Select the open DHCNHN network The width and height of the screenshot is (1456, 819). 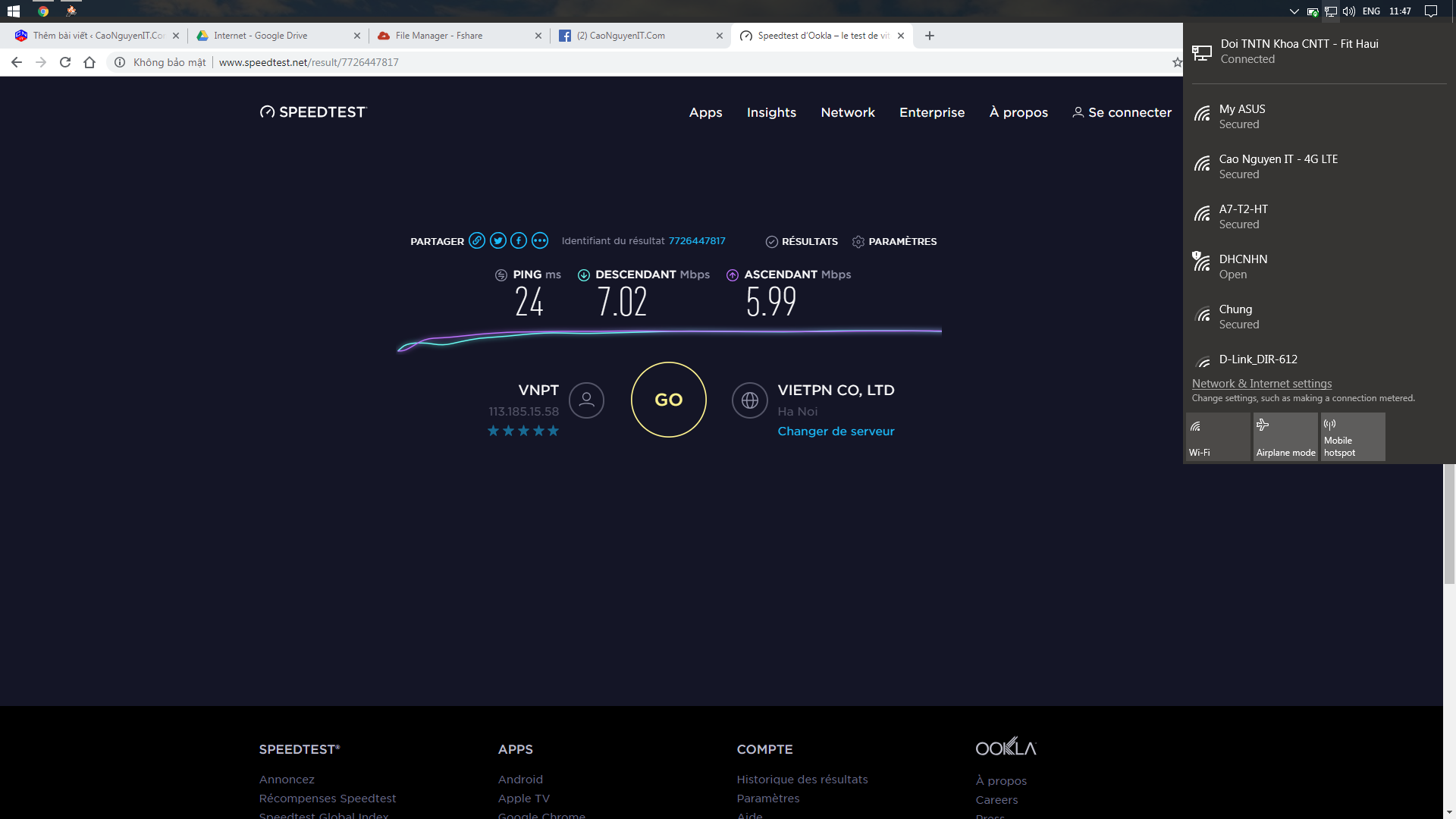click(1319, 266)
